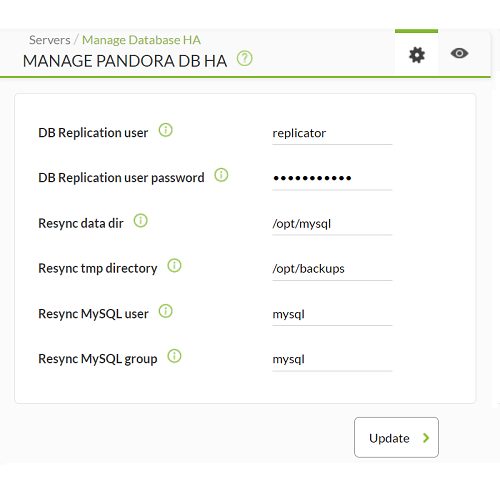500x500 pixels.
Task: Click info icon beside Resync MySQL group
Action: 174,356
